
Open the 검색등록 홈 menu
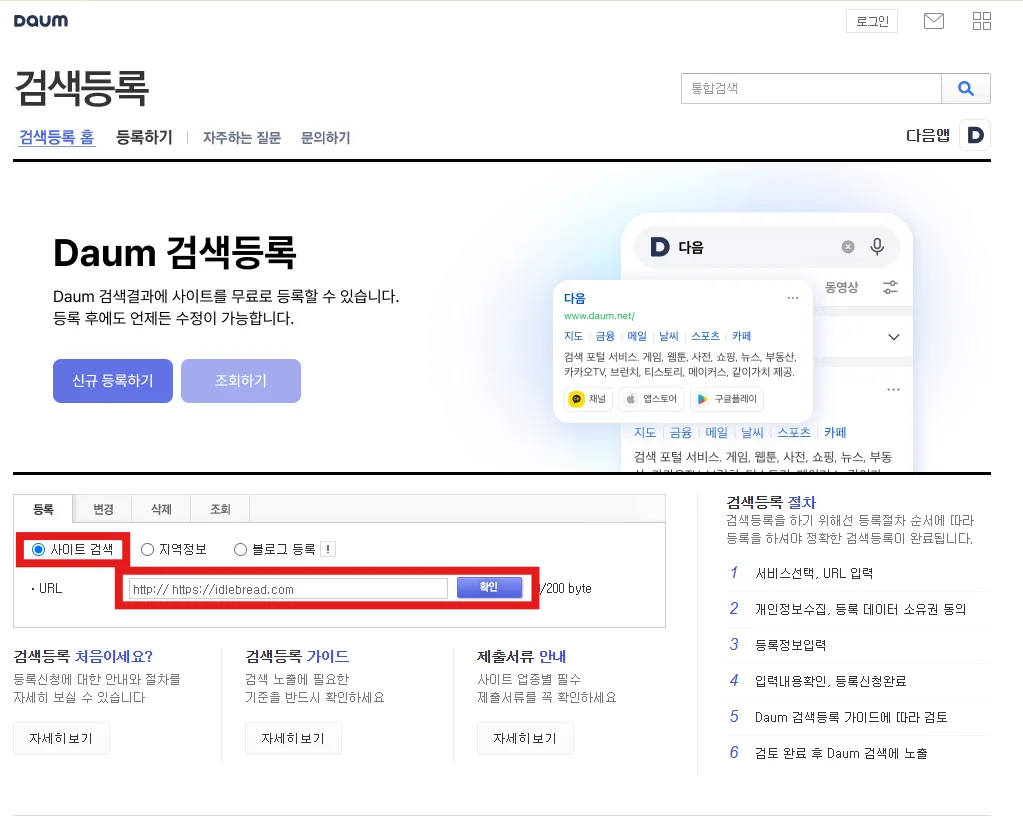57,137
